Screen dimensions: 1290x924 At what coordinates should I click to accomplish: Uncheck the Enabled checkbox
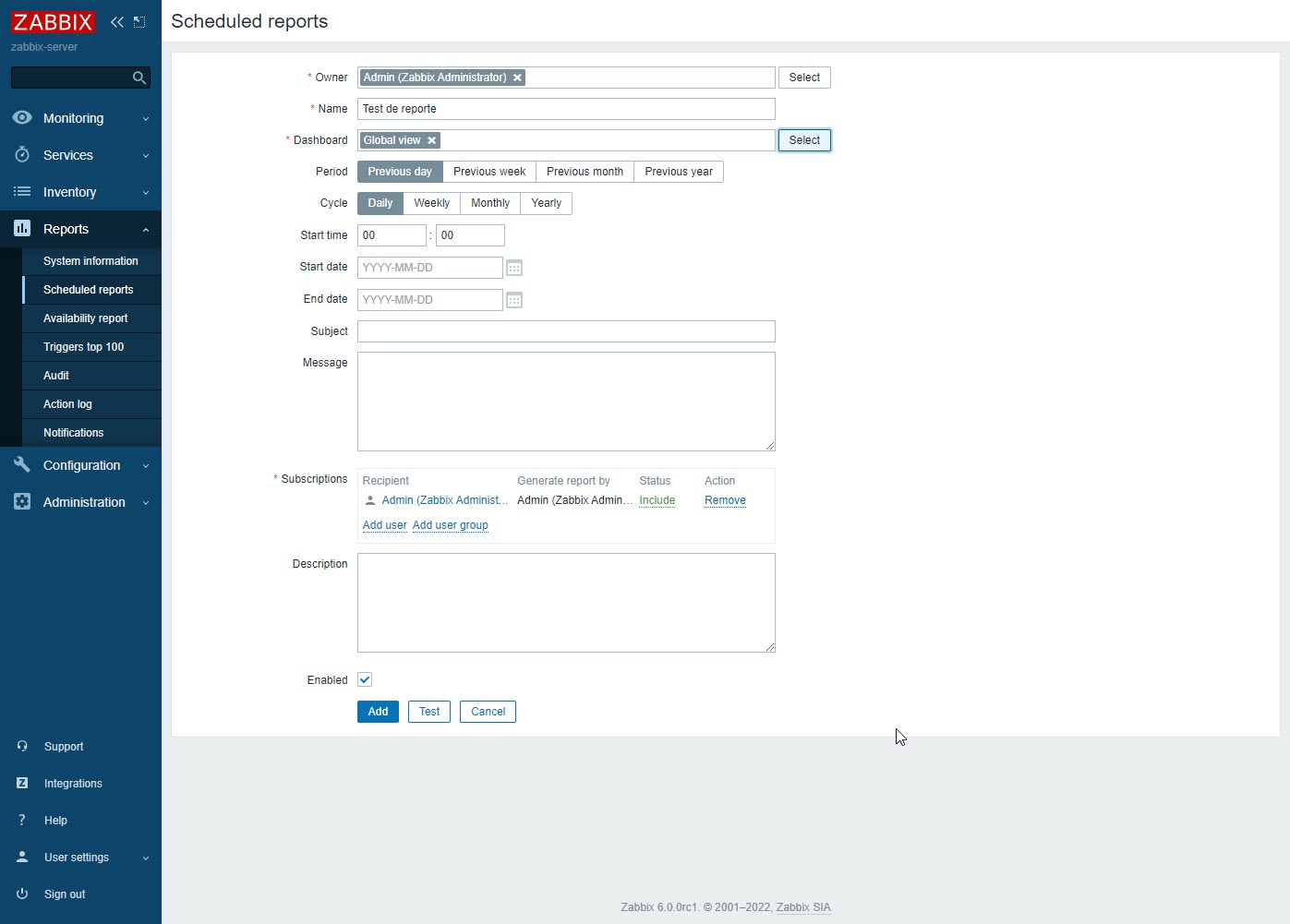[x=365, y=680]
